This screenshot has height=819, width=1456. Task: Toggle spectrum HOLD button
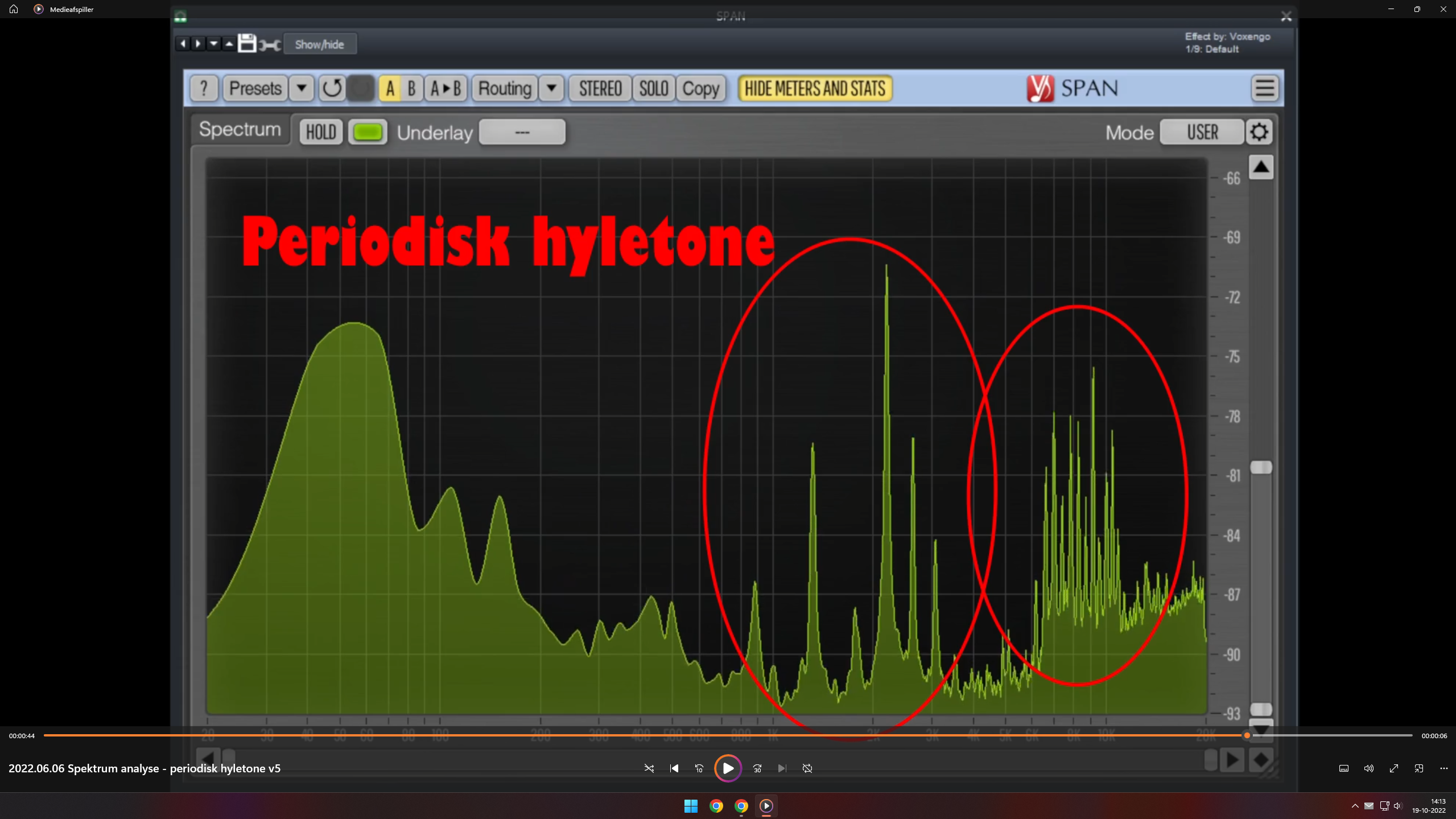(321, 132)
